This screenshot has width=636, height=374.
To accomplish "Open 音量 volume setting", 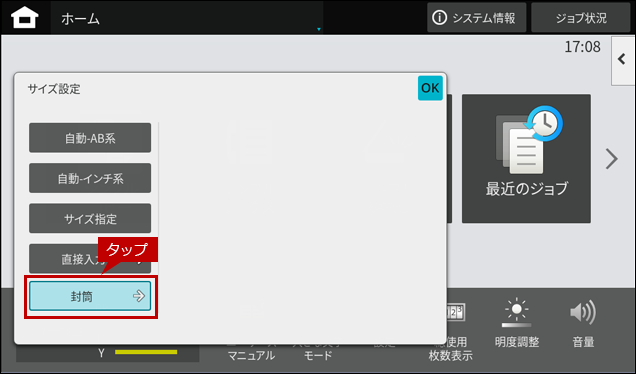I will point(583,324).
